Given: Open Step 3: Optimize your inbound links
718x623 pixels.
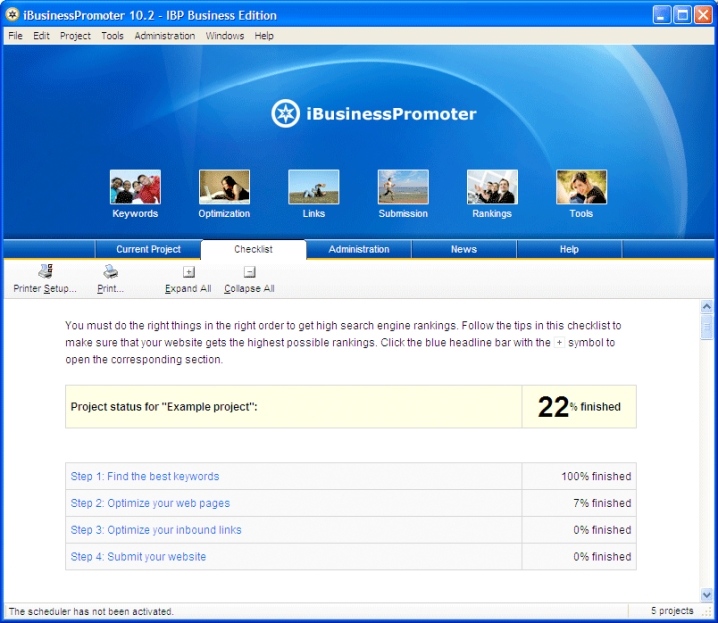Looking at the screenshot, I should tap(156, 530).
